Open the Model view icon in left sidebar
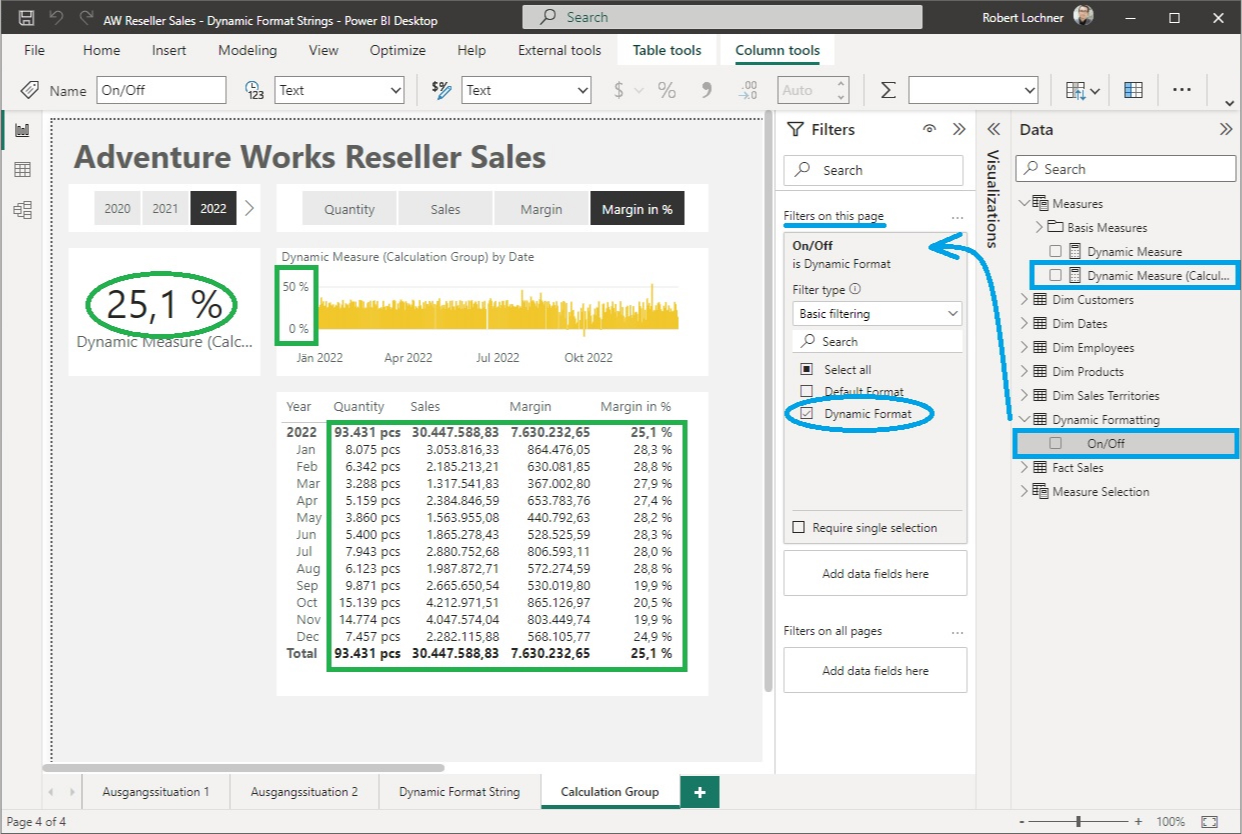This screenshot has height=834, width=1242. click(22, 210)
